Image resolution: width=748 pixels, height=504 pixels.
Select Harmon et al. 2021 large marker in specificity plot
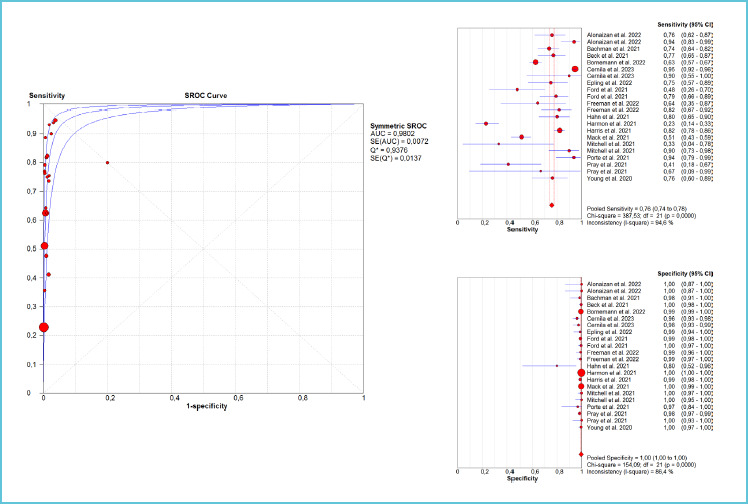pyautogui.click(x=581, y=373)
